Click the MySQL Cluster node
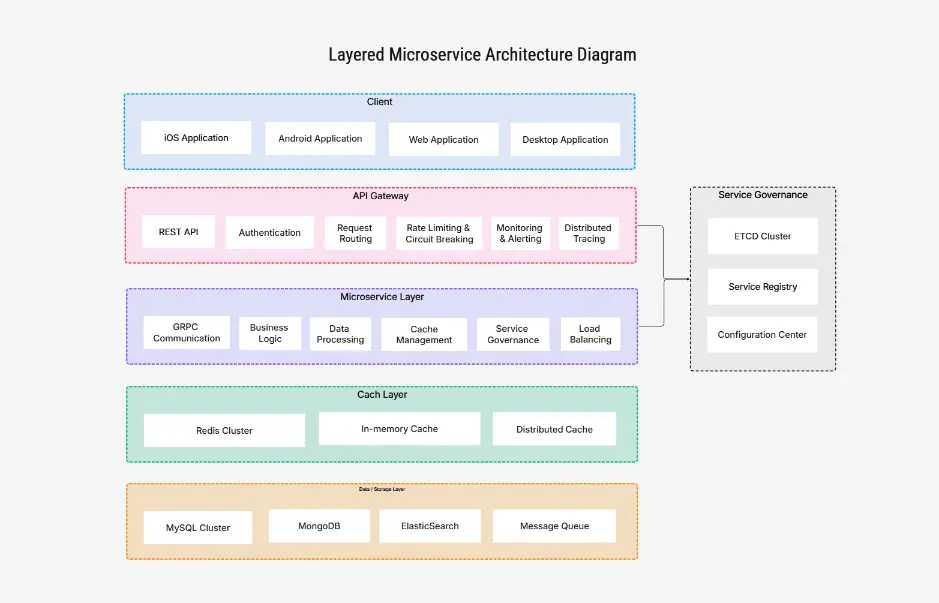This screenshot has height=603, width=939. tap(198, 527)
